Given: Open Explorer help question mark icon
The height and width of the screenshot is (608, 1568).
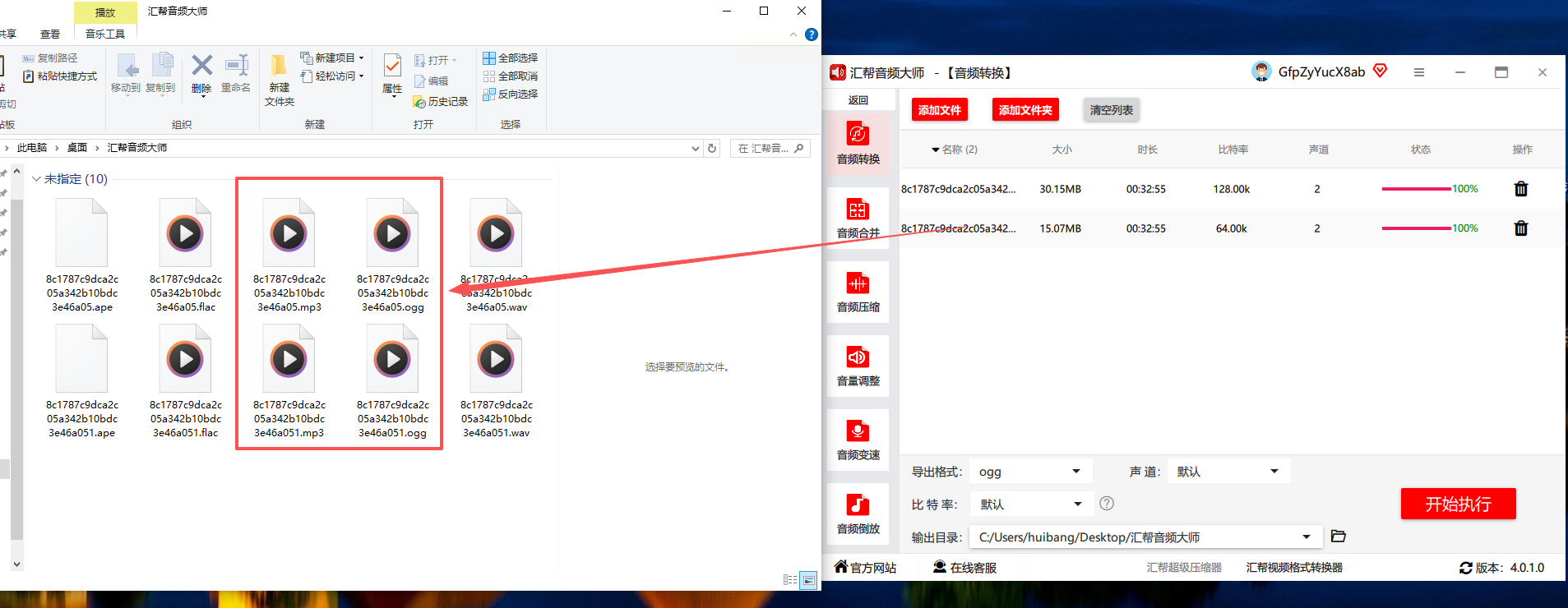Looking at the screenshot, I should coord(812,35).
